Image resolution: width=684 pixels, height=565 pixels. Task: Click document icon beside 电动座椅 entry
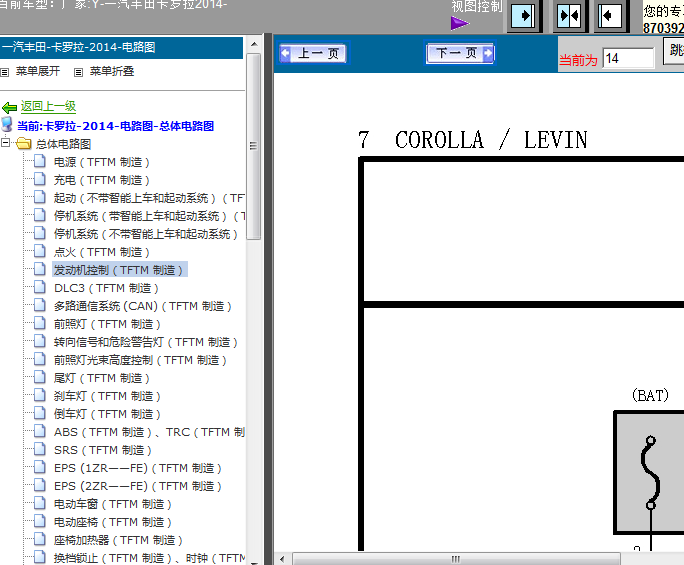[40, 521]
